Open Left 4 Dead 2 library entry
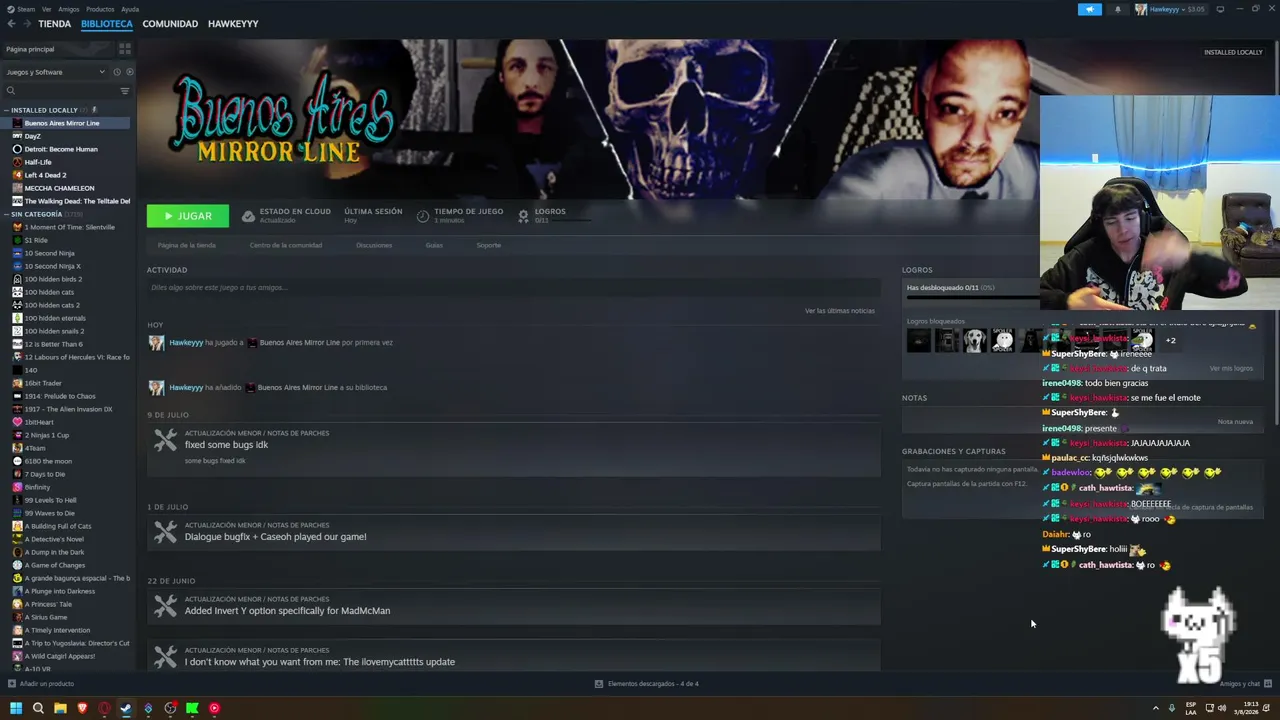 pos(45,175)
